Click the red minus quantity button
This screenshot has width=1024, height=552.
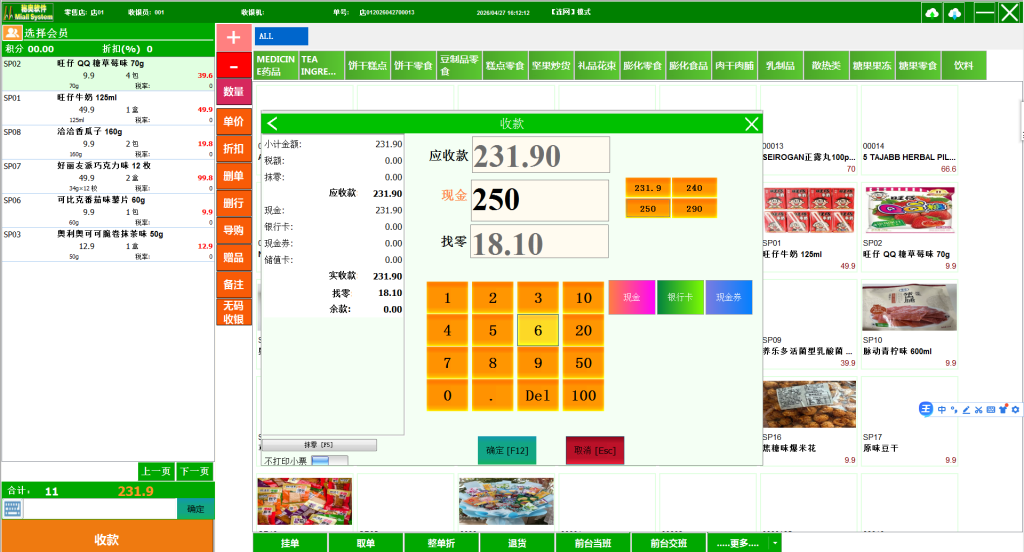point(233,65)
